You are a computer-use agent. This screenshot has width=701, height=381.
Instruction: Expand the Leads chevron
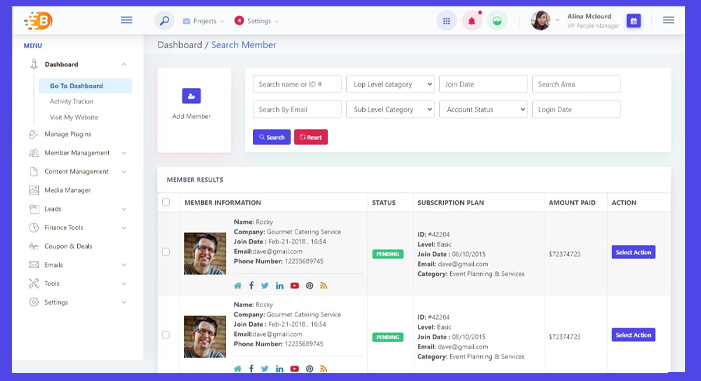pos(124,209)
